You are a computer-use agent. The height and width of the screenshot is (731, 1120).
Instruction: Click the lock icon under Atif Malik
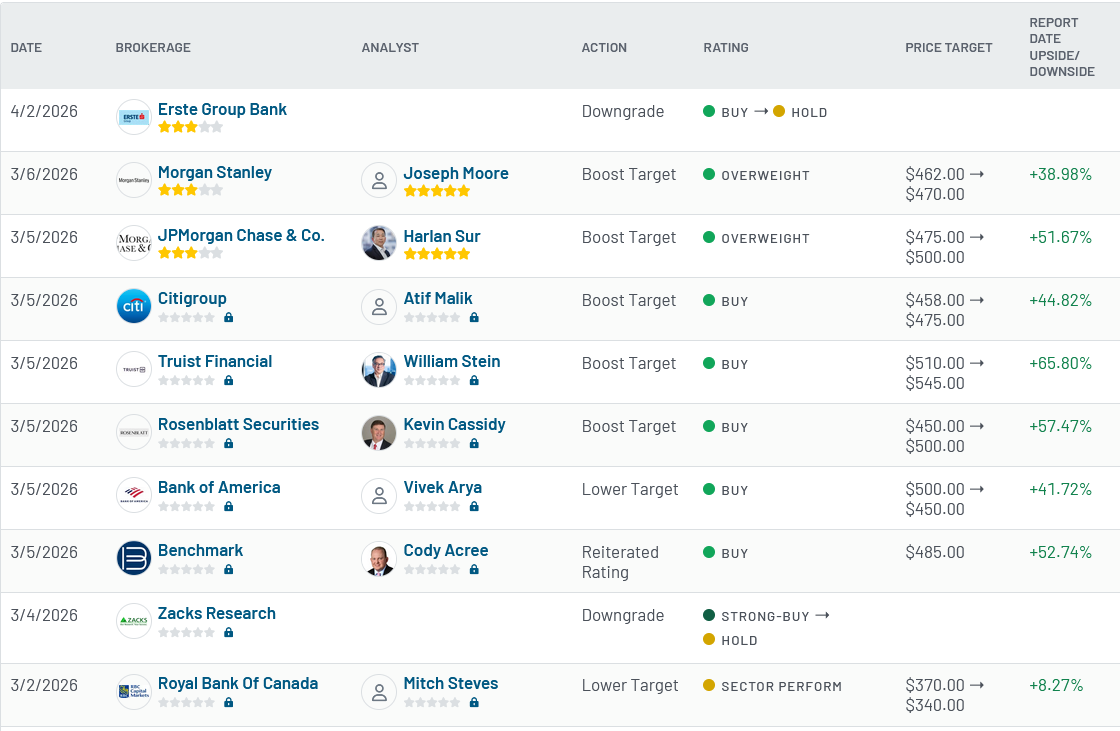474,317
